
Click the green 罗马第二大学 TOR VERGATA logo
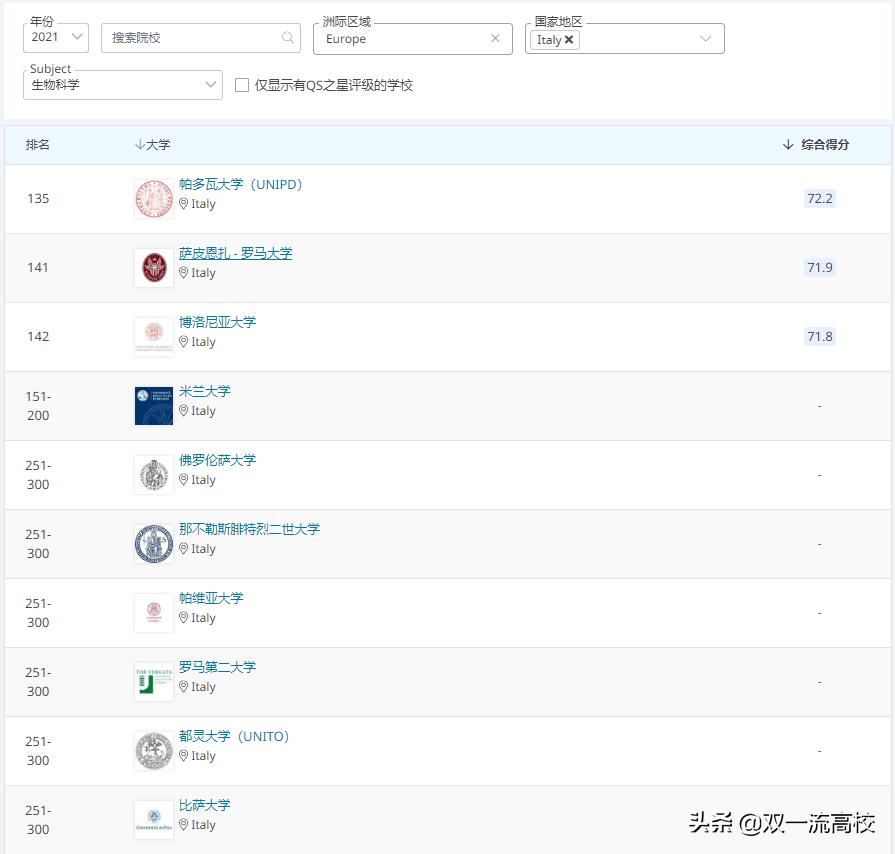pos(153,681)
